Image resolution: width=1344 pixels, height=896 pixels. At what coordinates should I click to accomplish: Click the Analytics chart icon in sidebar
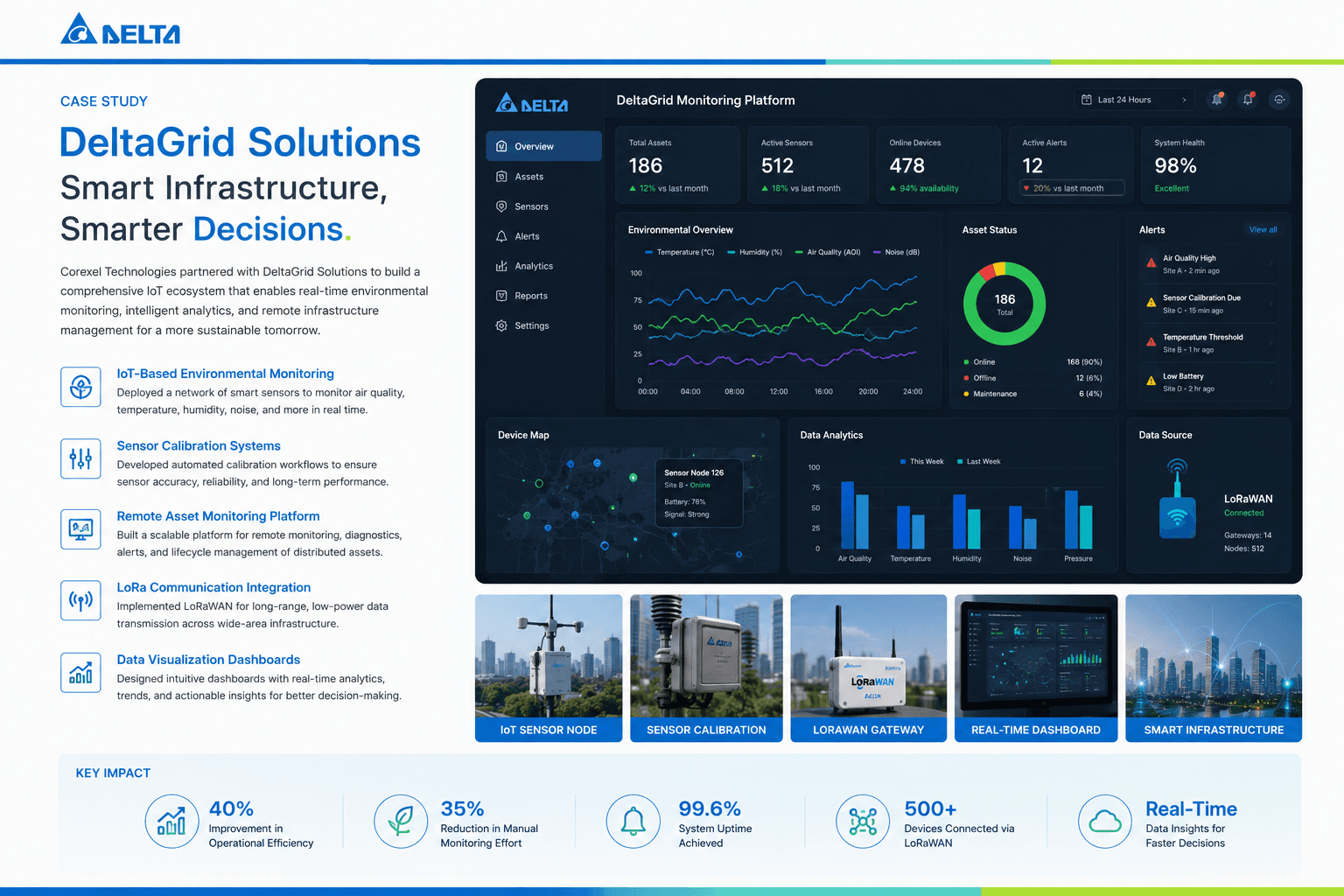(501, 266)
